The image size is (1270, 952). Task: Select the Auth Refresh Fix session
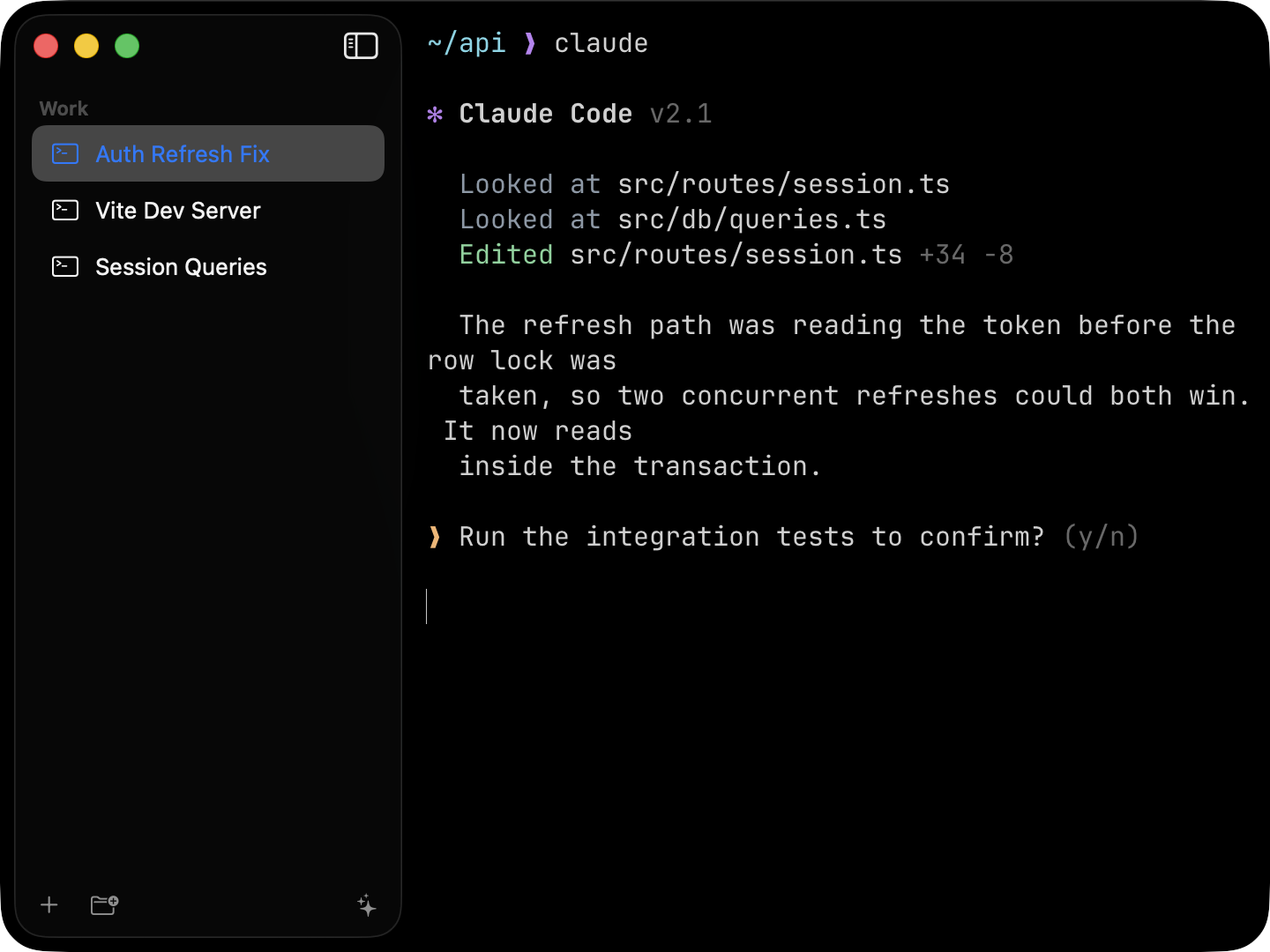coord(208,153)
